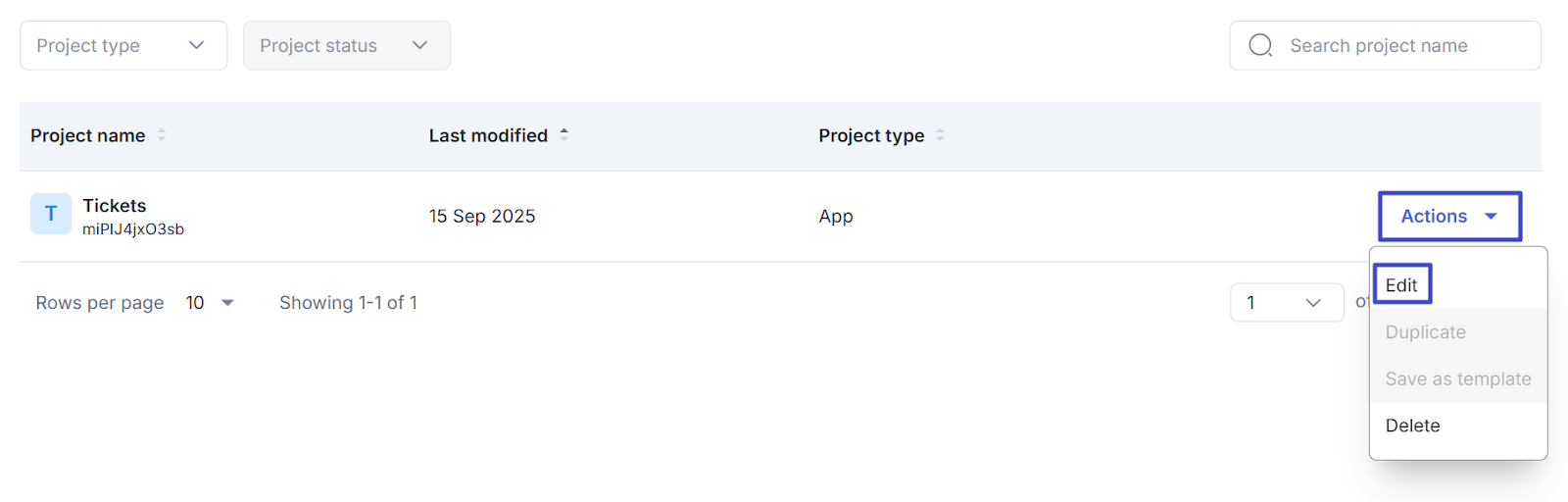This screenshot has width=1568, height=502.
Task: Choose Edit from the Actions menu
Action: tap(1401, 285)
